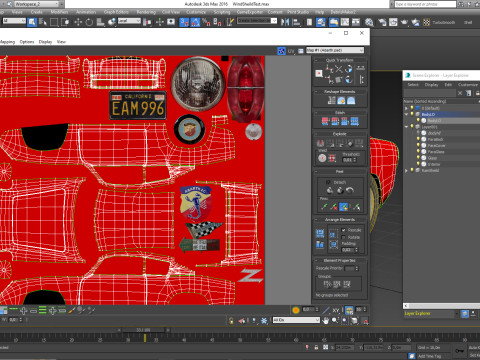The width and height of the screenshot is (480, 360).
Task: Click the Straighten Selection icon in Reshape Elements
Action: 332,100
